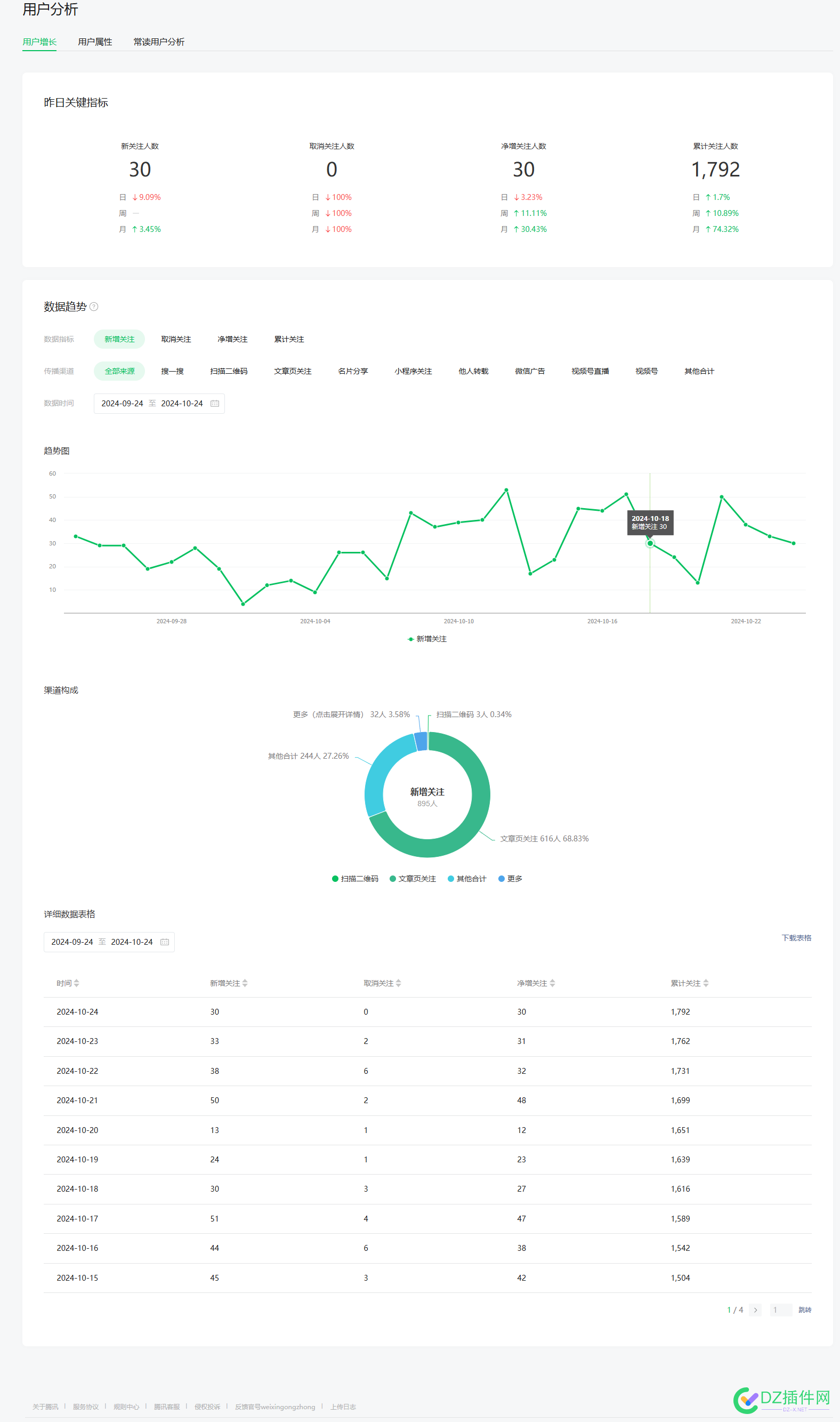Open 侵权投诉 footer link
840x1422 pixels.
pyautogui.click(x=208, y=1407)
